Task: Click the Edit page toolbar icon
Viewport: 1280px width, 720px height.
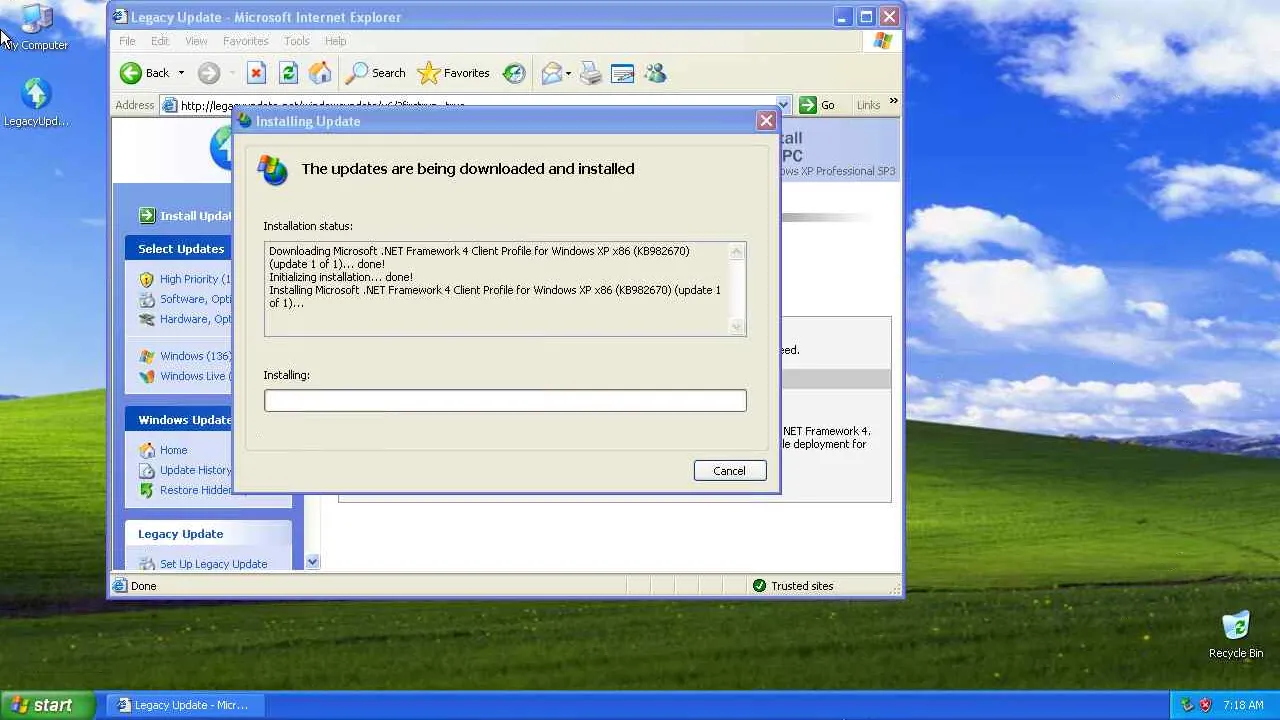Action: [x=622, y=73]
